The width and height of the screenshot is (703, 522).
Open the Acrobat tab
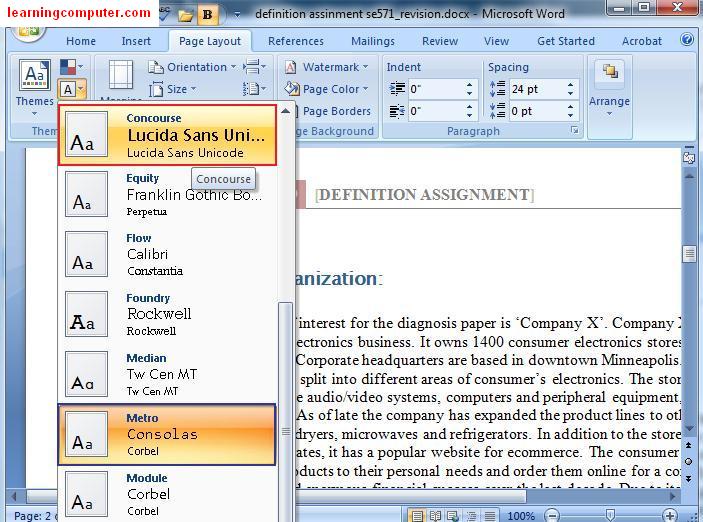click(642, 41)
